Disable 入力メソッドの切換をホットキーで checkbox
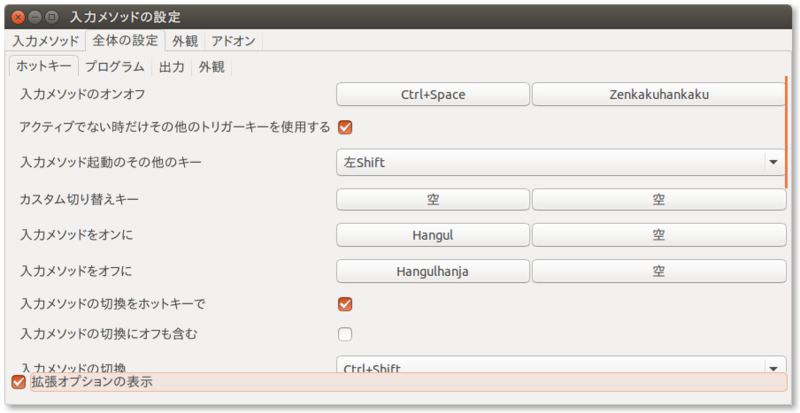 [x=345, y=305]
